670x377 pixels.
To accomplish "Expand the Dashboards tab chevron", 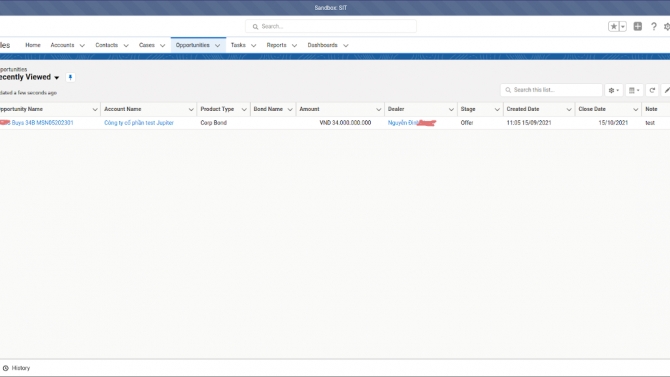I will click(346, 45).
